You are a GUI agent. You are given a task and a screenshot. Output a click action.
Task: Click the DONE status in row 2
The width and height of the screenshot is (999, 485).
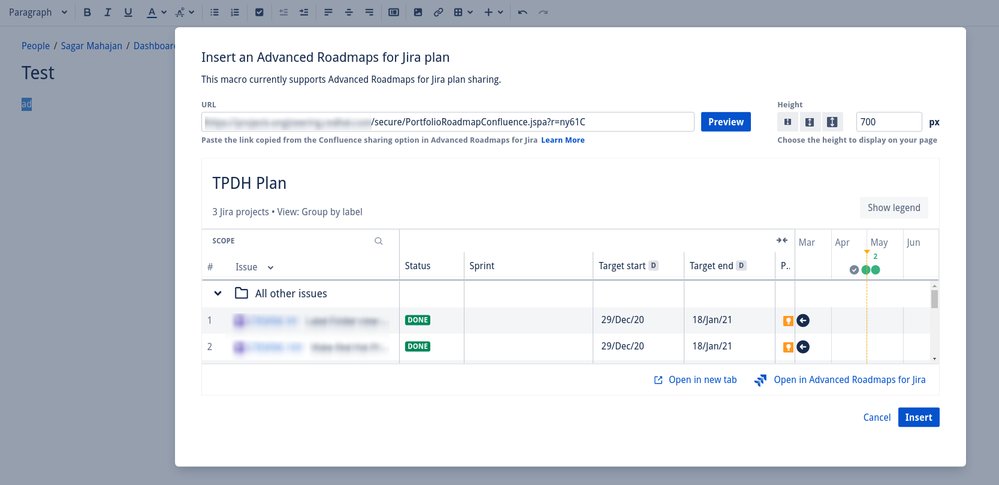pyautogui.click(x=418, y=347)
